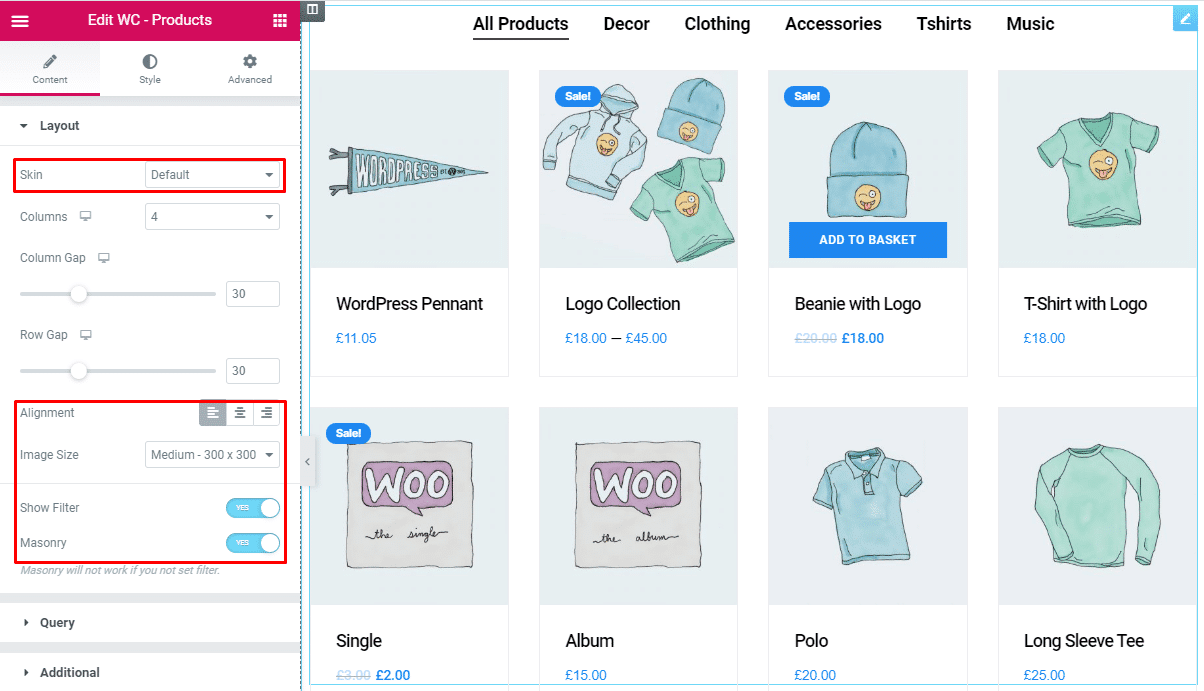Toggle the Show Filter switch

[x=252, y=508]
